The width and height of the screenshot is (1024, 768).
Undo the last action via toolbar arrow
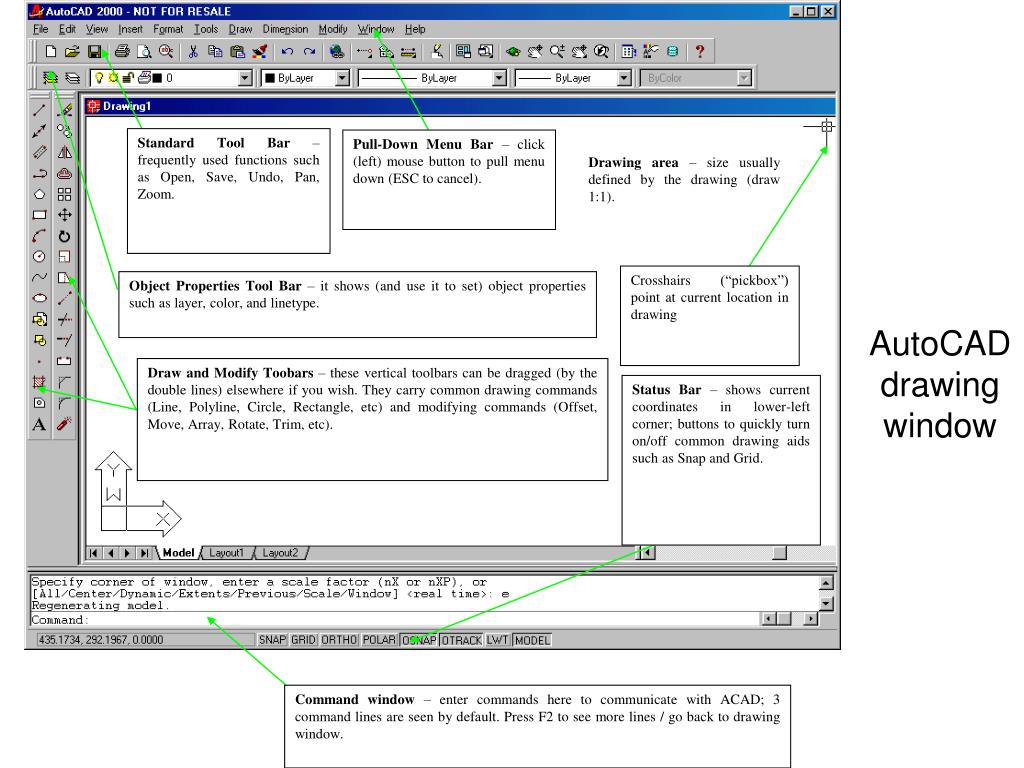click(x=287, y=52)
